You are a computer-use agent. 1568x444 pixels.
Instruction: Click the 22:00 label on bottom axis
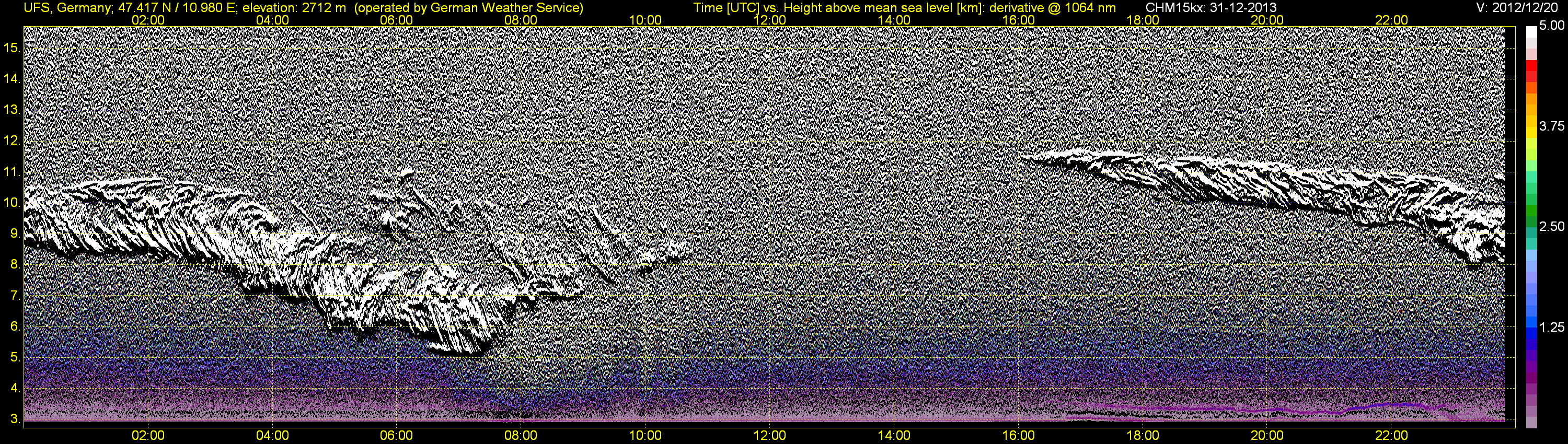(x=1391, y=436)
